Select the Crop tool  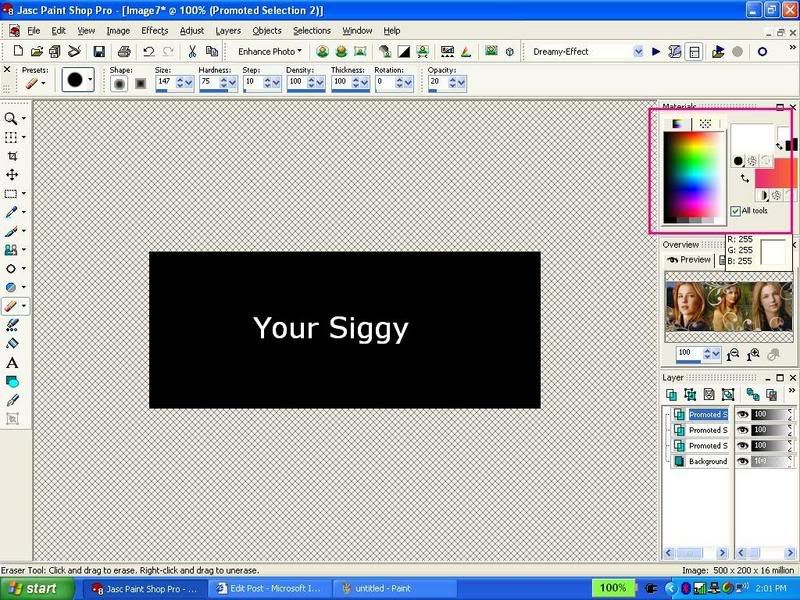[x=12, y=156]
